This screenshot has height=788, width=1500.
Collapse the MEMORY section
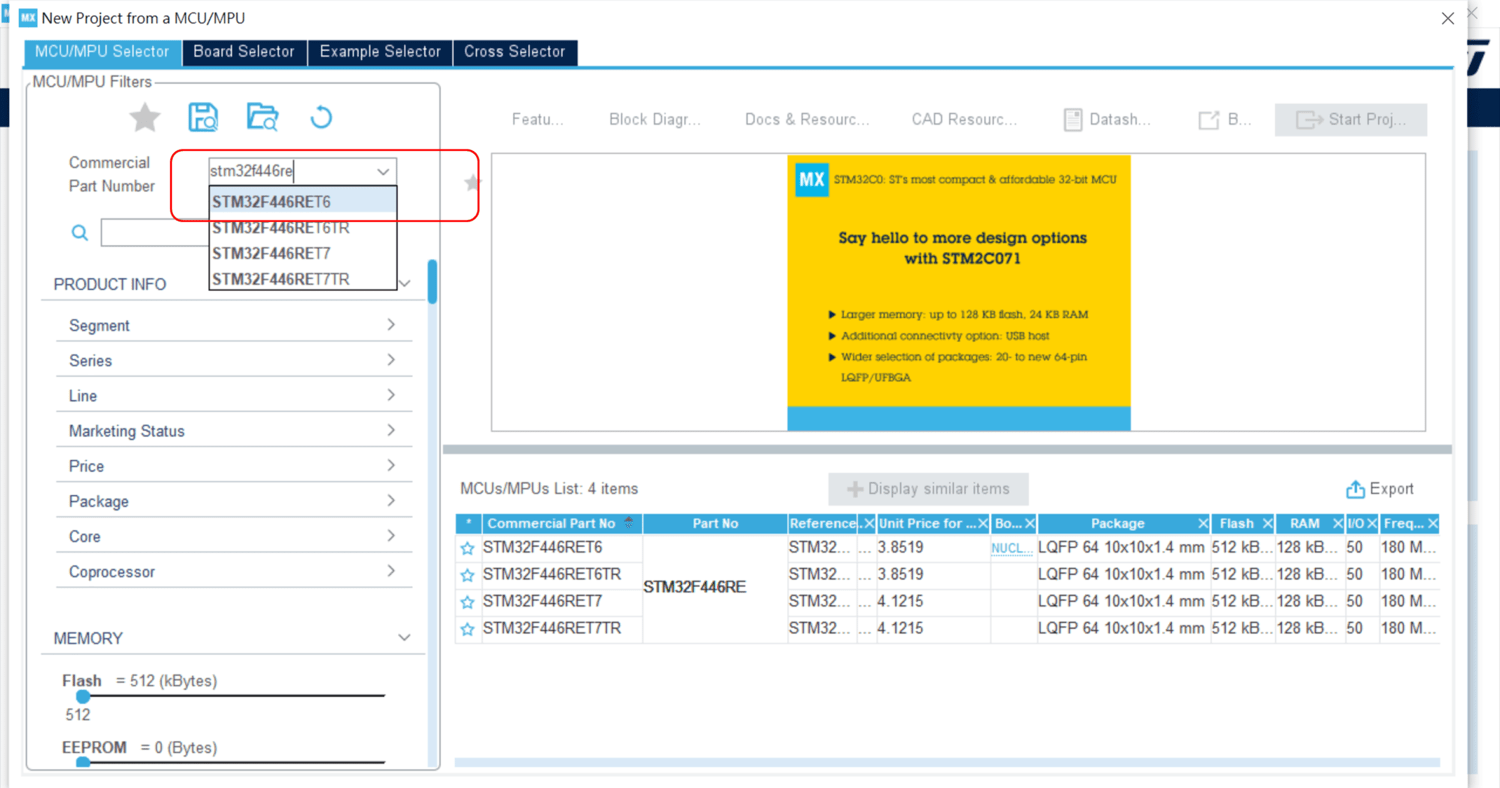click(x=404, y=638)
